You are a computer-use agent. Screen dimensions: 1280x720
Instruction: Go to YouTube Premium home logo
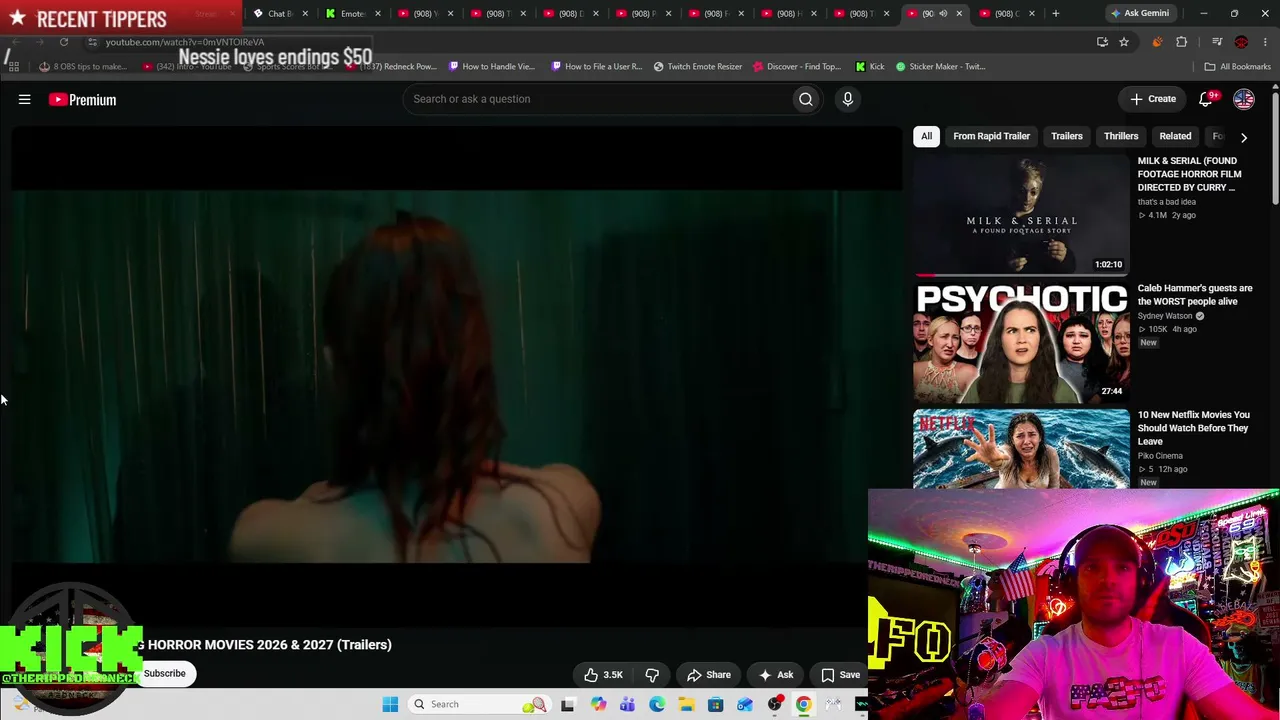pyautogui.click(x=83, y=100)
